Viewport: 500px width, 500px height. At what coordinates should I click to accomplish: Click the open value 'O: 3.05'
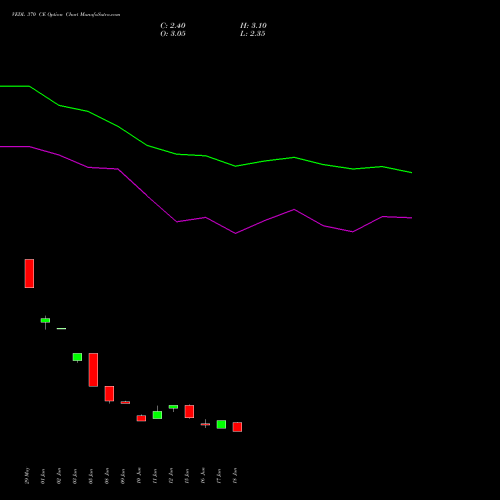[173, 34]
